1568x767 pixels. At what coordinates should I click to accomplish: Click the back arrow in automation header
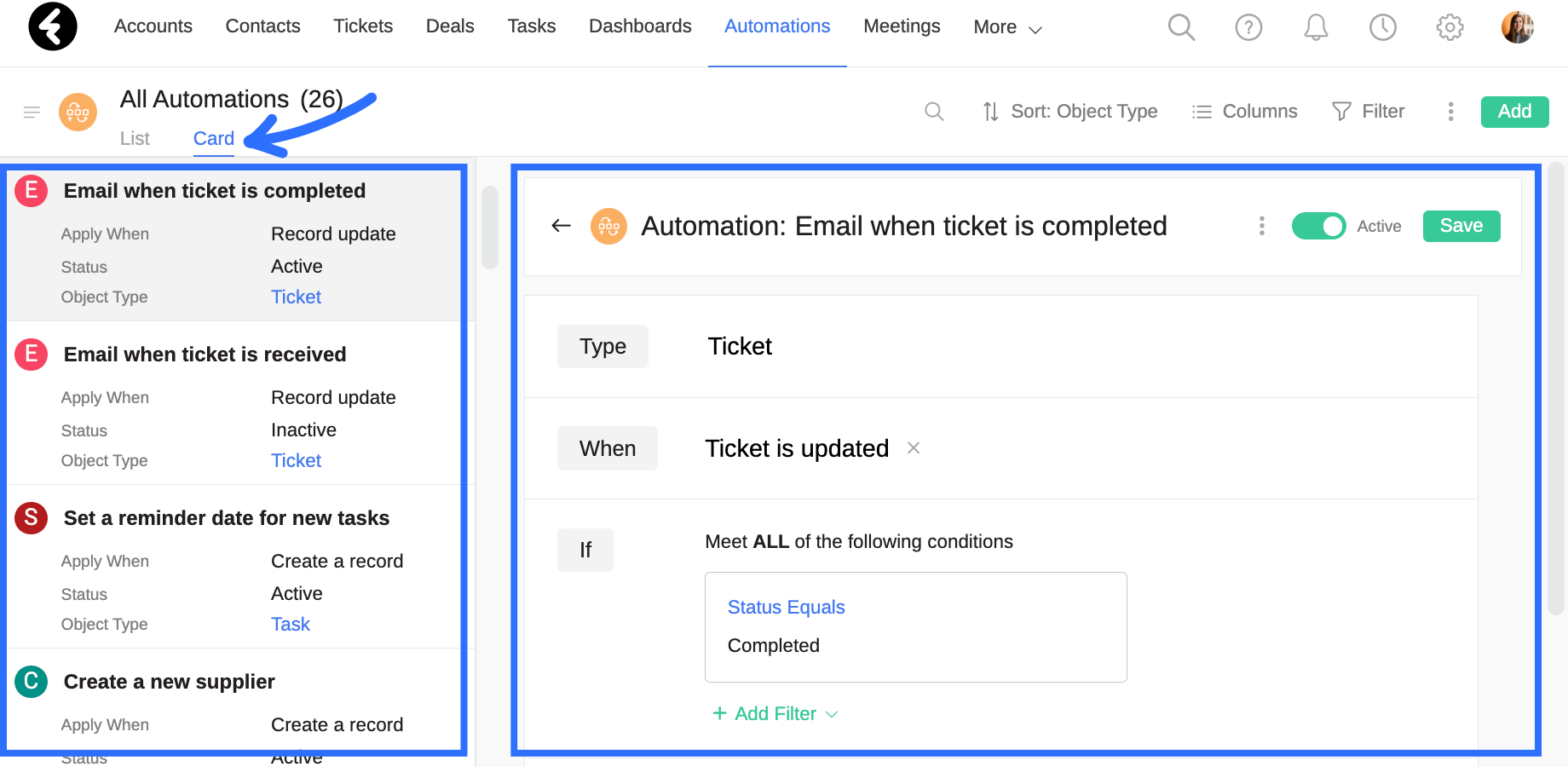[561, 226]
